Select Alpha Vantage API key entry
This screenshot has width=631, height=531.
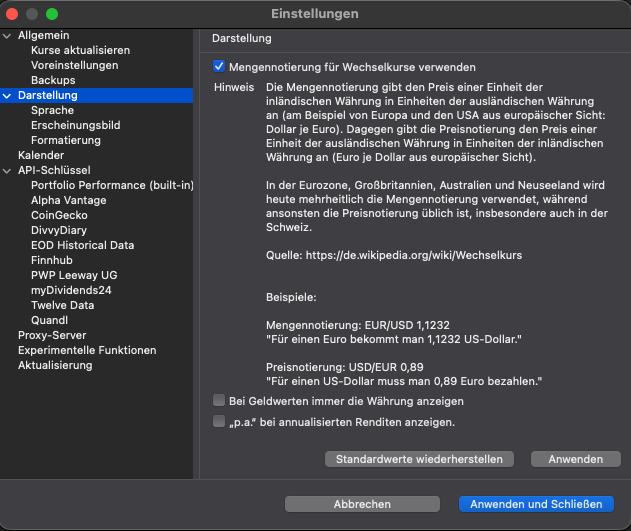(x=69, y=200)
